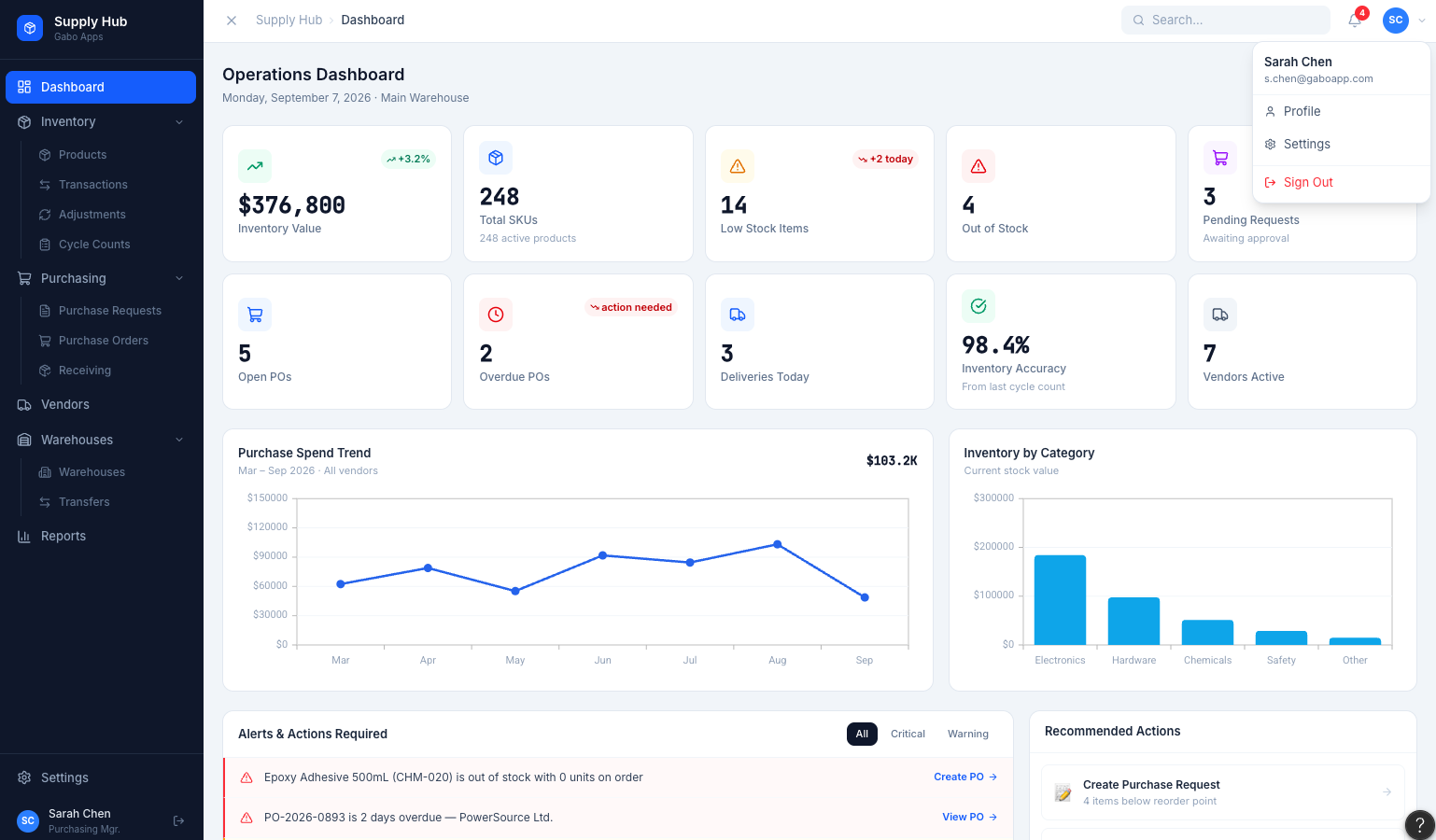Click Create PO link for Epoxy Adhesive
This screenshot has width=1436, height=840.
click(x=965, y=777)
